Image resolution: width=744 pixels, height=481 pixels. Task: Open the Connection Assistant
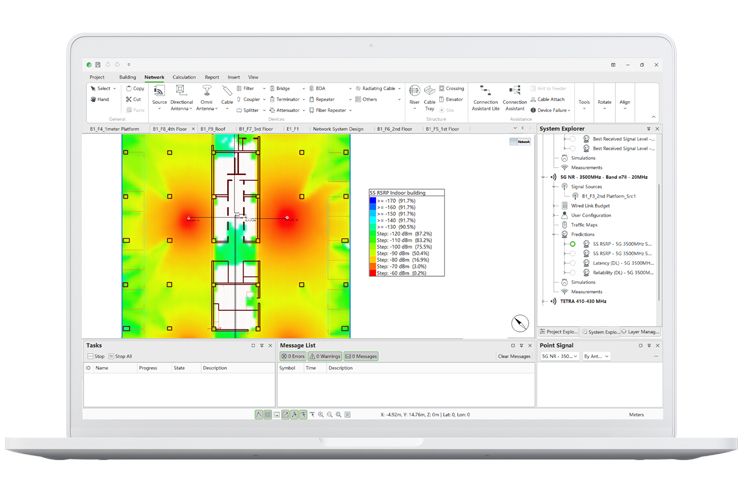click(x=515, y=98)
